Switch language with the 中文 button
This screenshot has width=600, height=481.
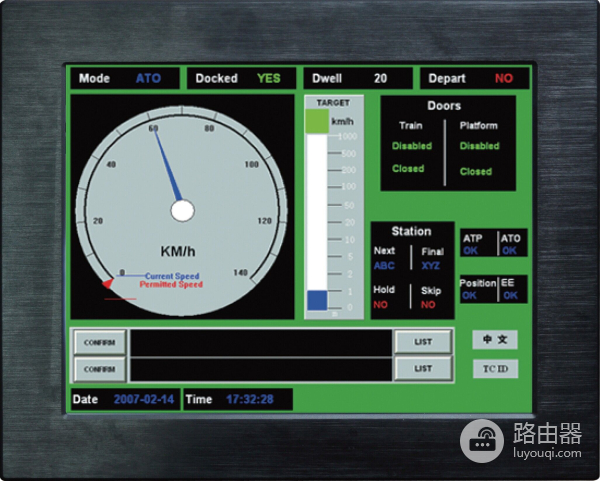(495, 340)
